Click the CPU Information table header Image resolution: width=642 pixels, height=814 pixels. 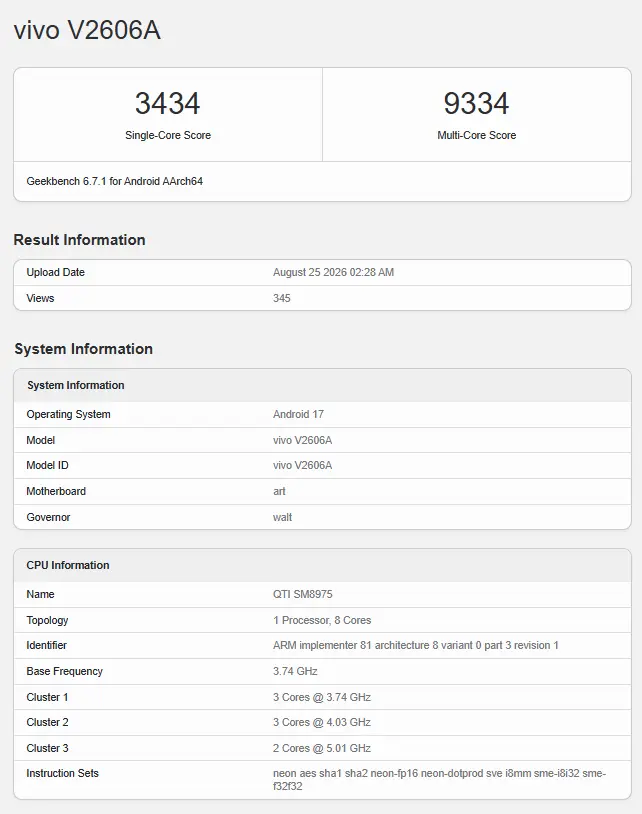(68, 565)
